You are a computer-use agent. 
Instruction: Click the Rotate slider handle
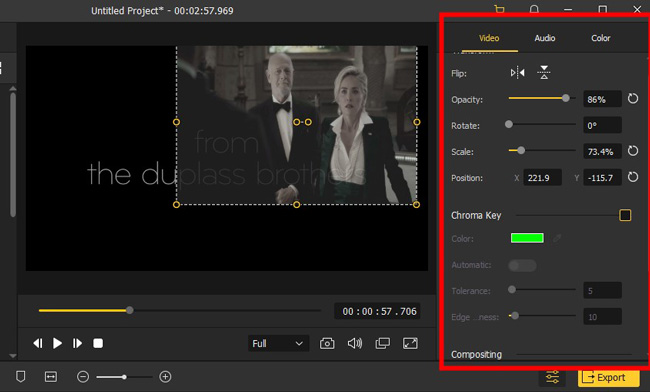pyautogui.click(x=509, y=124)
